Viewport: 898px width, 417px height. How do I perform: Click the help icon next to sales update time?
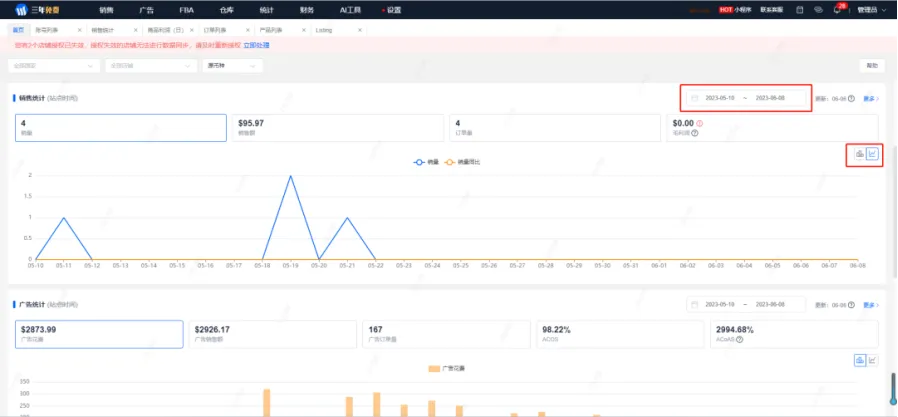(x=851, y=99)
